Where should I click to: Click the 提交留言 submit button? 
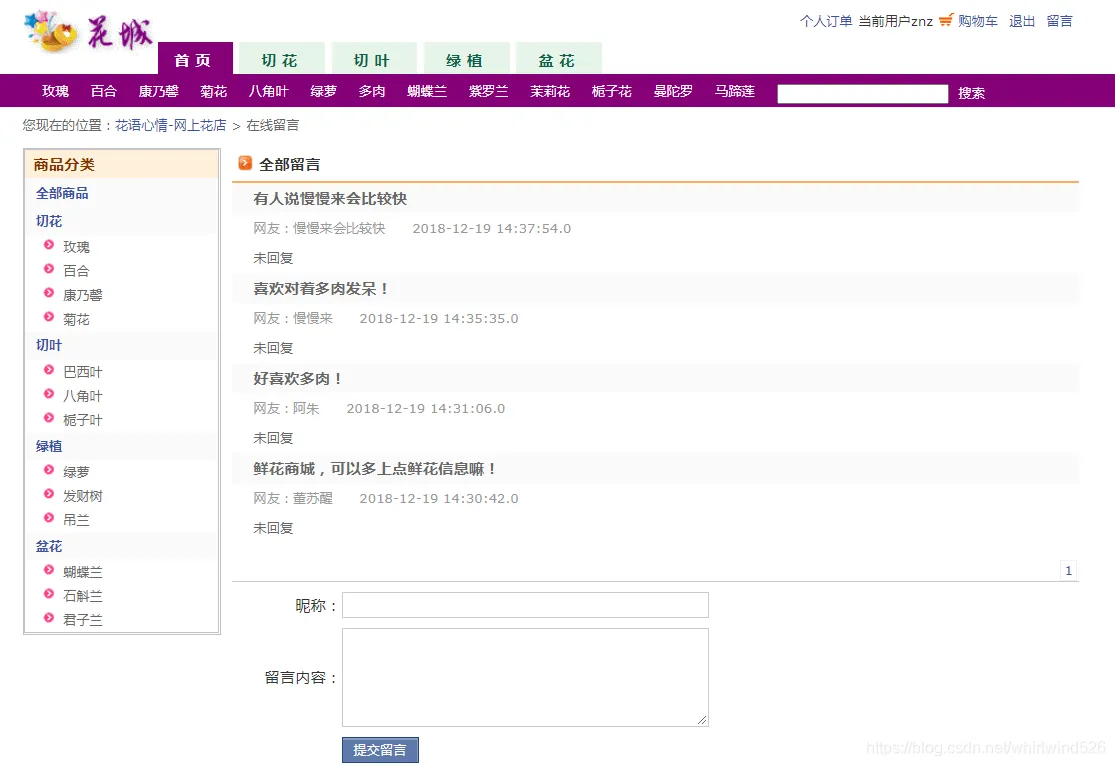380,750
